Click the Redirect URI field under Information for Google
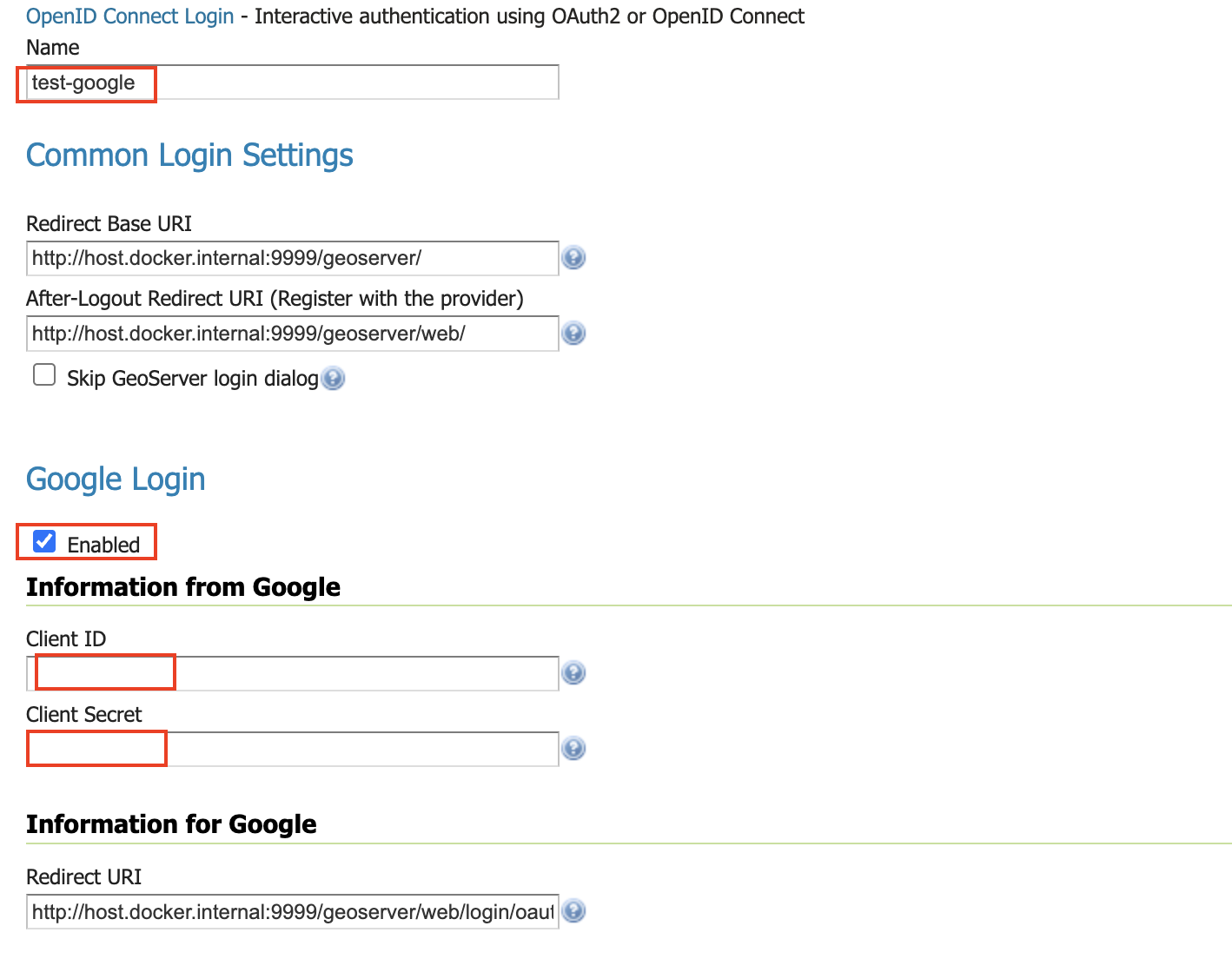 (x=292, y=911)
